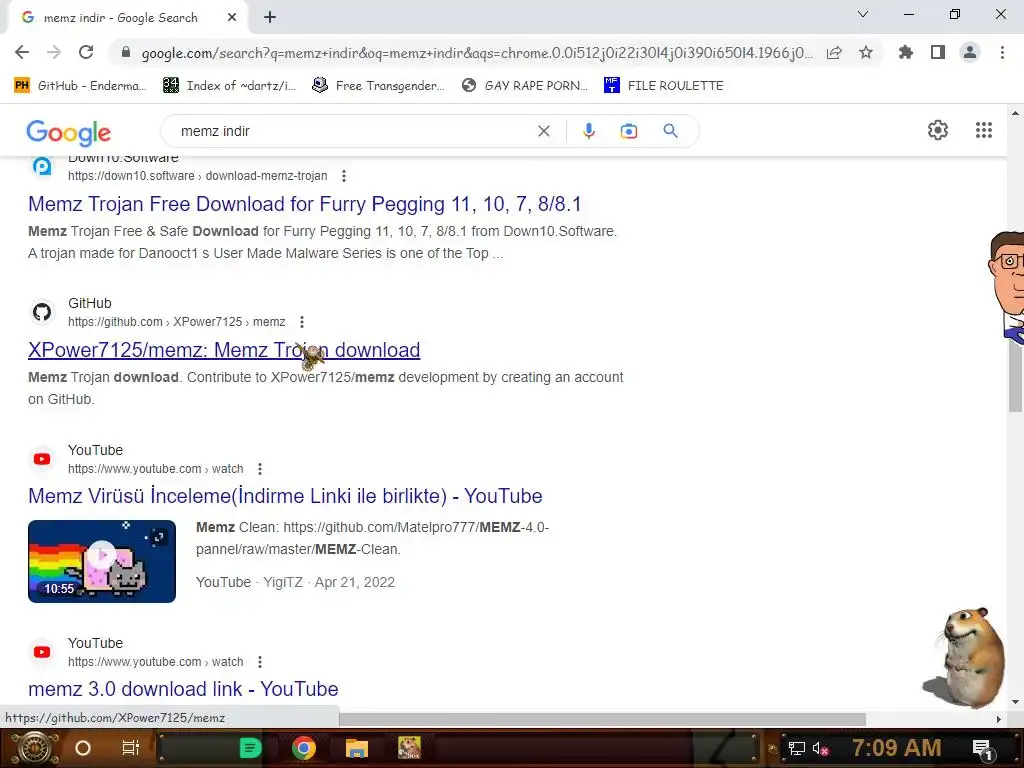Click the scroll down arrow
1024x768 pixels.
[1015, 702]
